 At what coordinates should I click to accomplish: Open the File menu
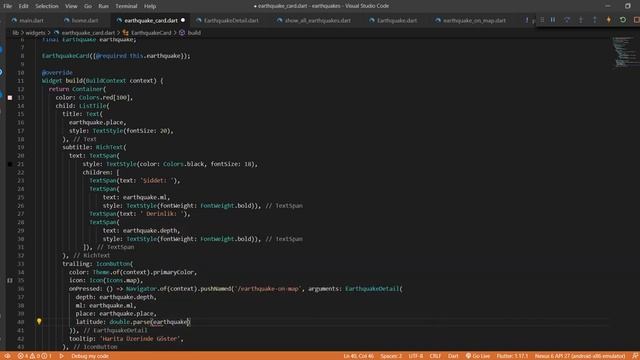[x=8, y=6]
